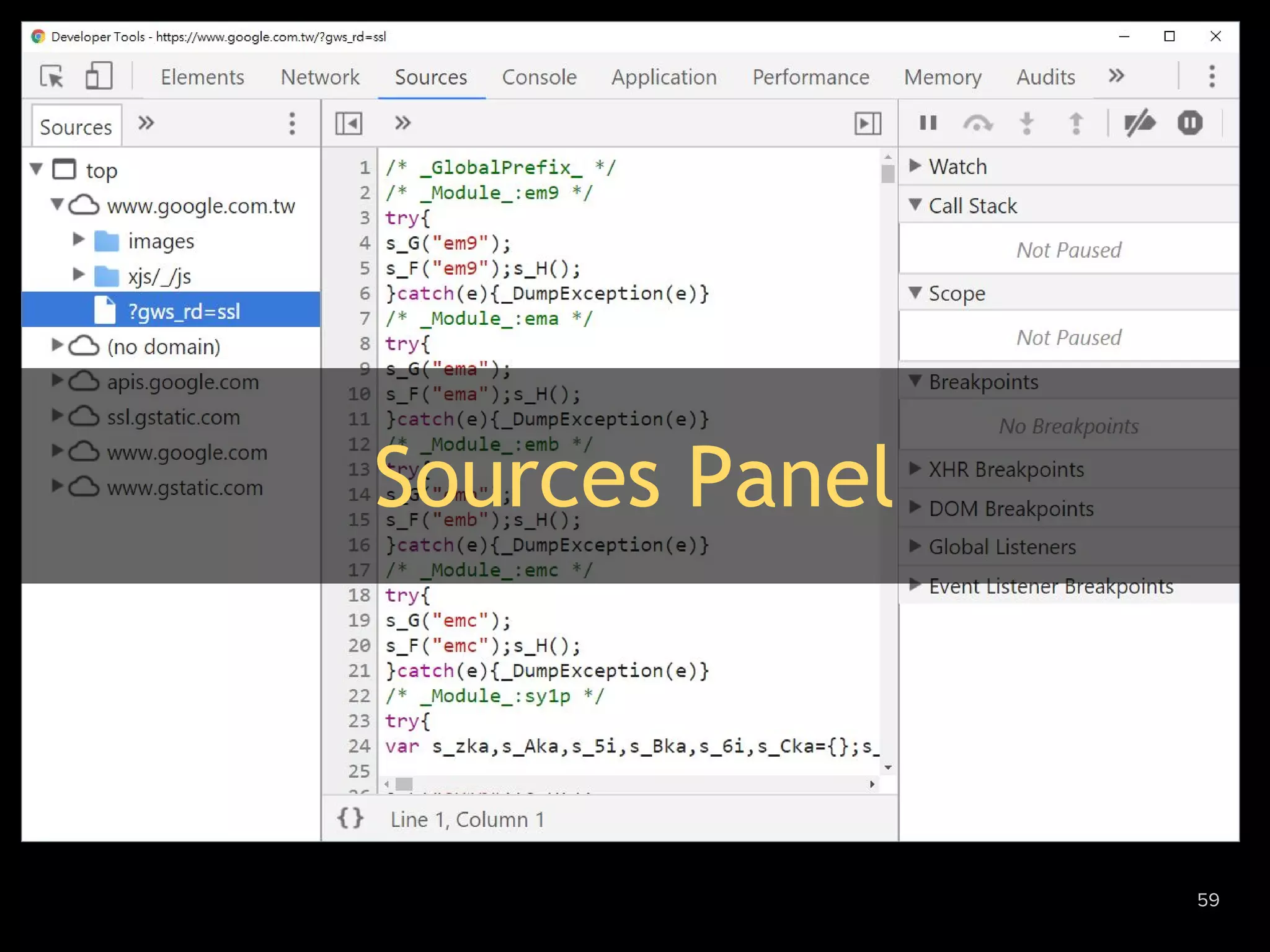Screen dimensions: 1270x952
Task: Click the scroll right arrow in editor
Action: click(873, 784)
